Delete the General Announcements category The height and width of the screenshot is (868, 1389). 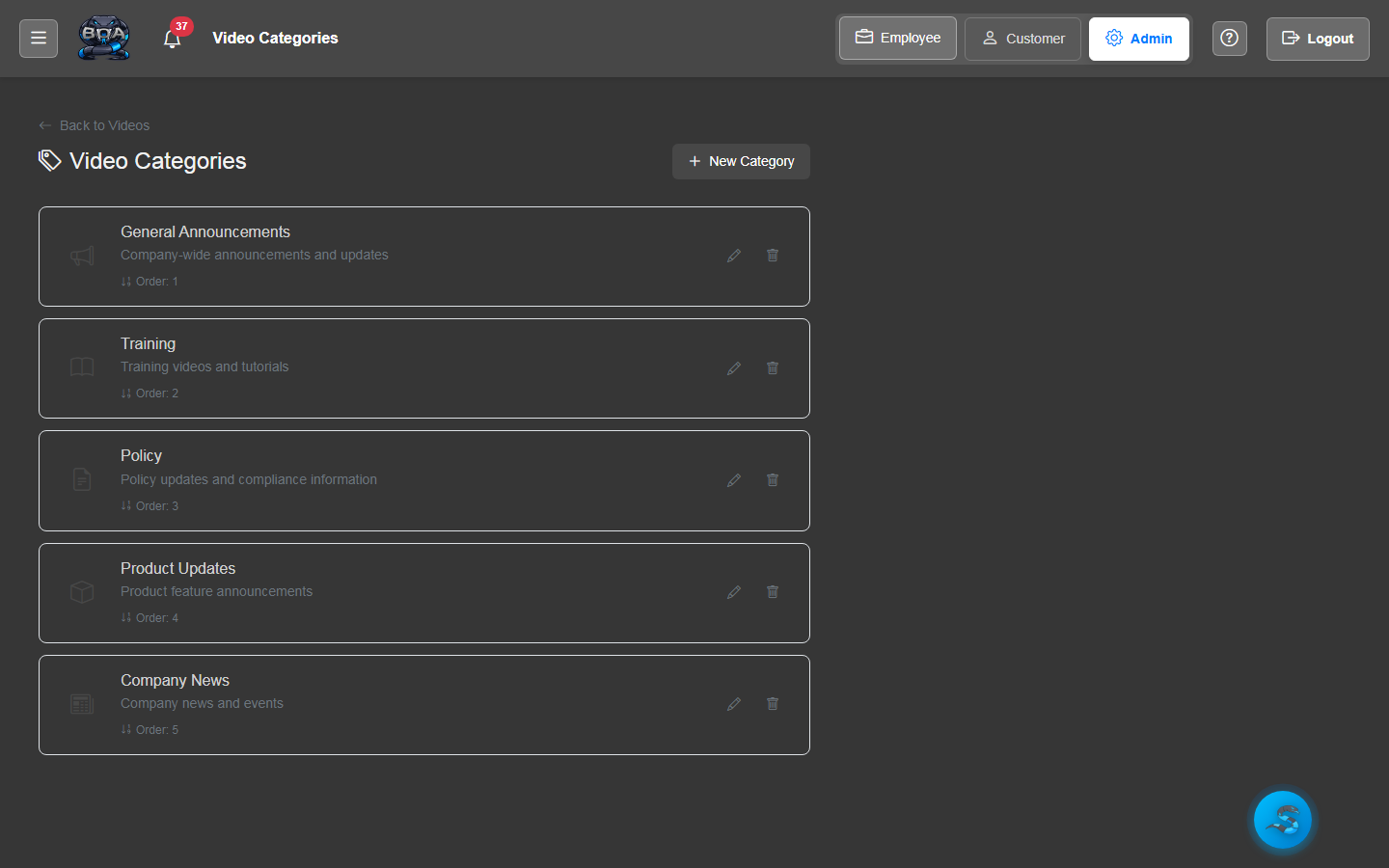(773, 256)
